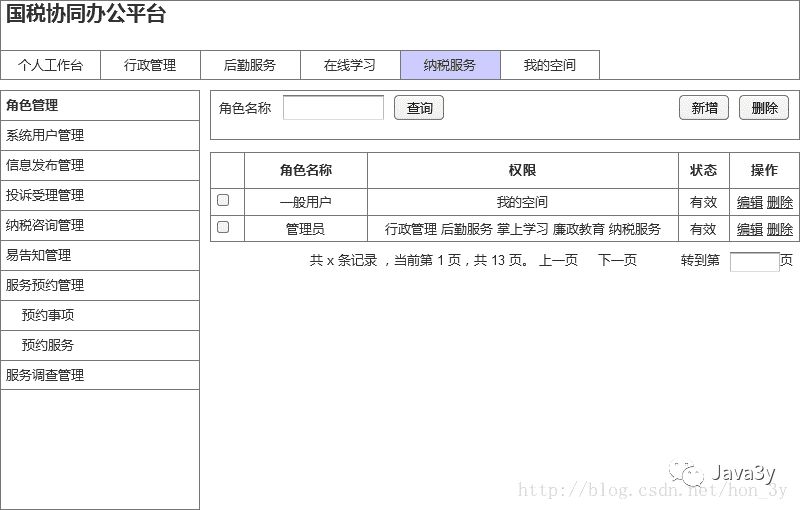The width and height of the screenshot is (800, 510).
Task: Click the 操作 column header
Action: tap(764, 170)
